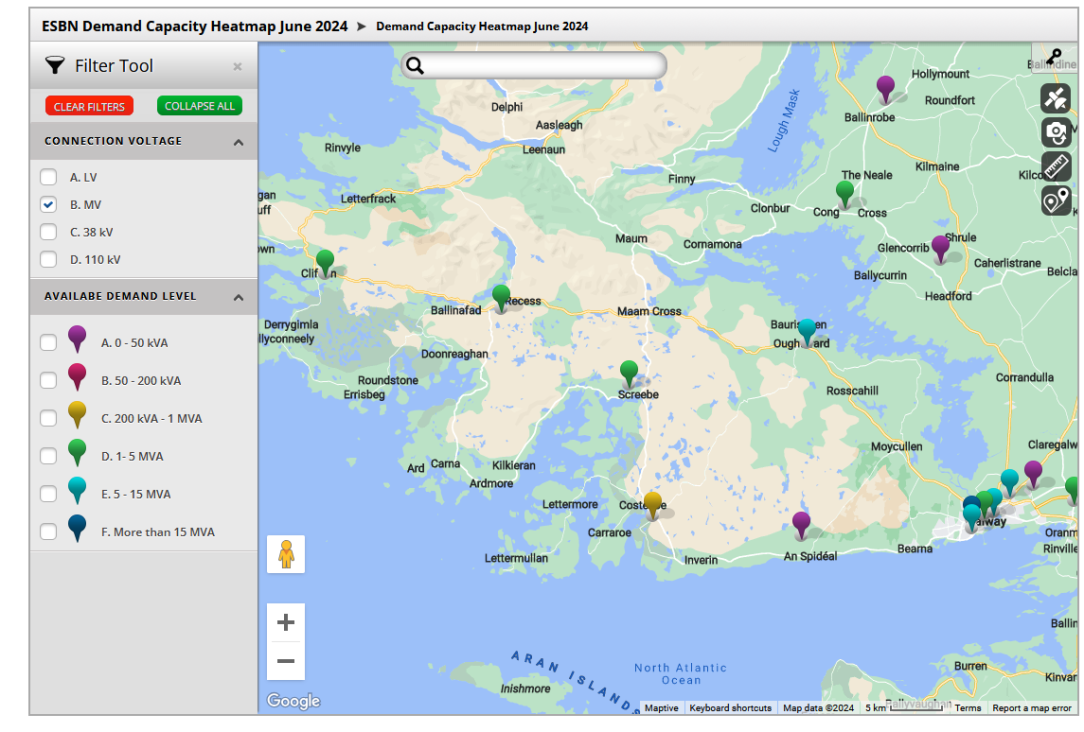Click the Street View pegman icon

tap(286, 554)
